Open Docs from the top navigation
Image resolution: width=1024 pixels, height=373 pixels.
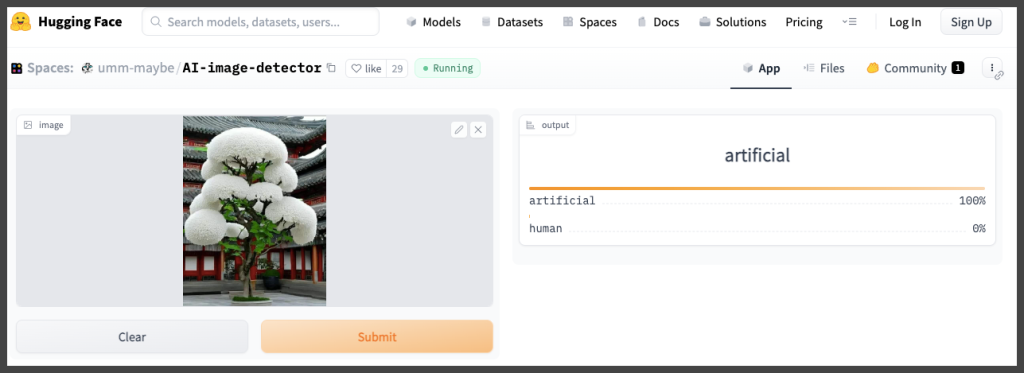(x=658, y=22)
